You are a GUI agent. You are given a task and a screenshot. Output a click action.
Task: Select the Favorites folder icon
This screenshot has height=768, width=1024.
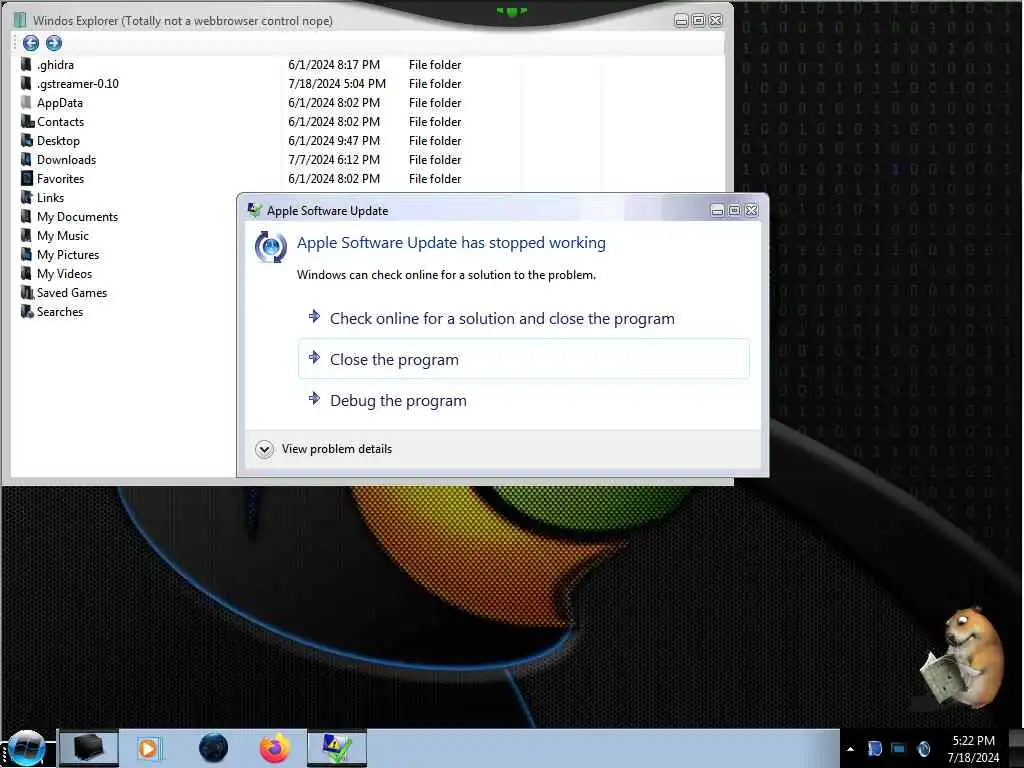(x=27, y=178)
